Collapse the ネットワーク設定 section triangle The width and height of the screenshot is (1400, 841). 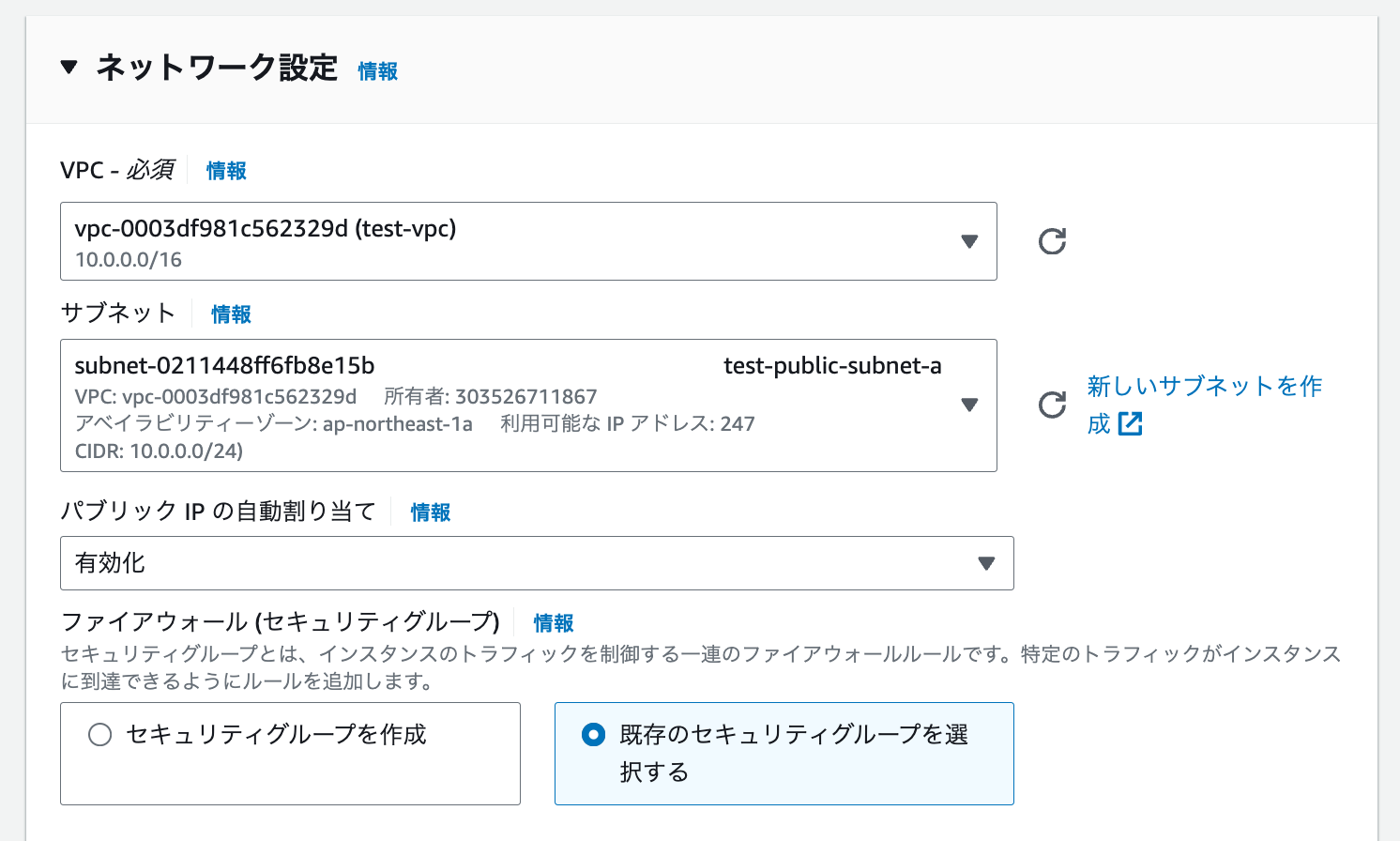coord(68,68)
